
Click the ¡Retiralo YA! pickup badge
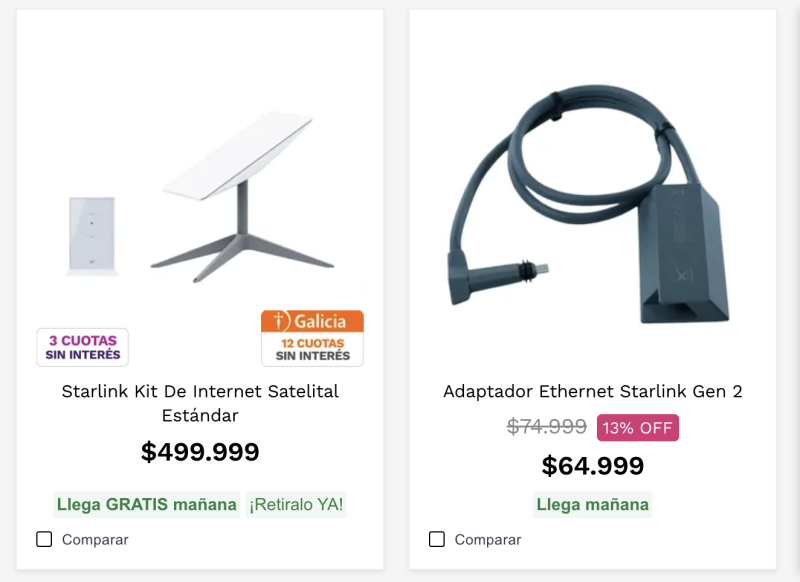296,504
